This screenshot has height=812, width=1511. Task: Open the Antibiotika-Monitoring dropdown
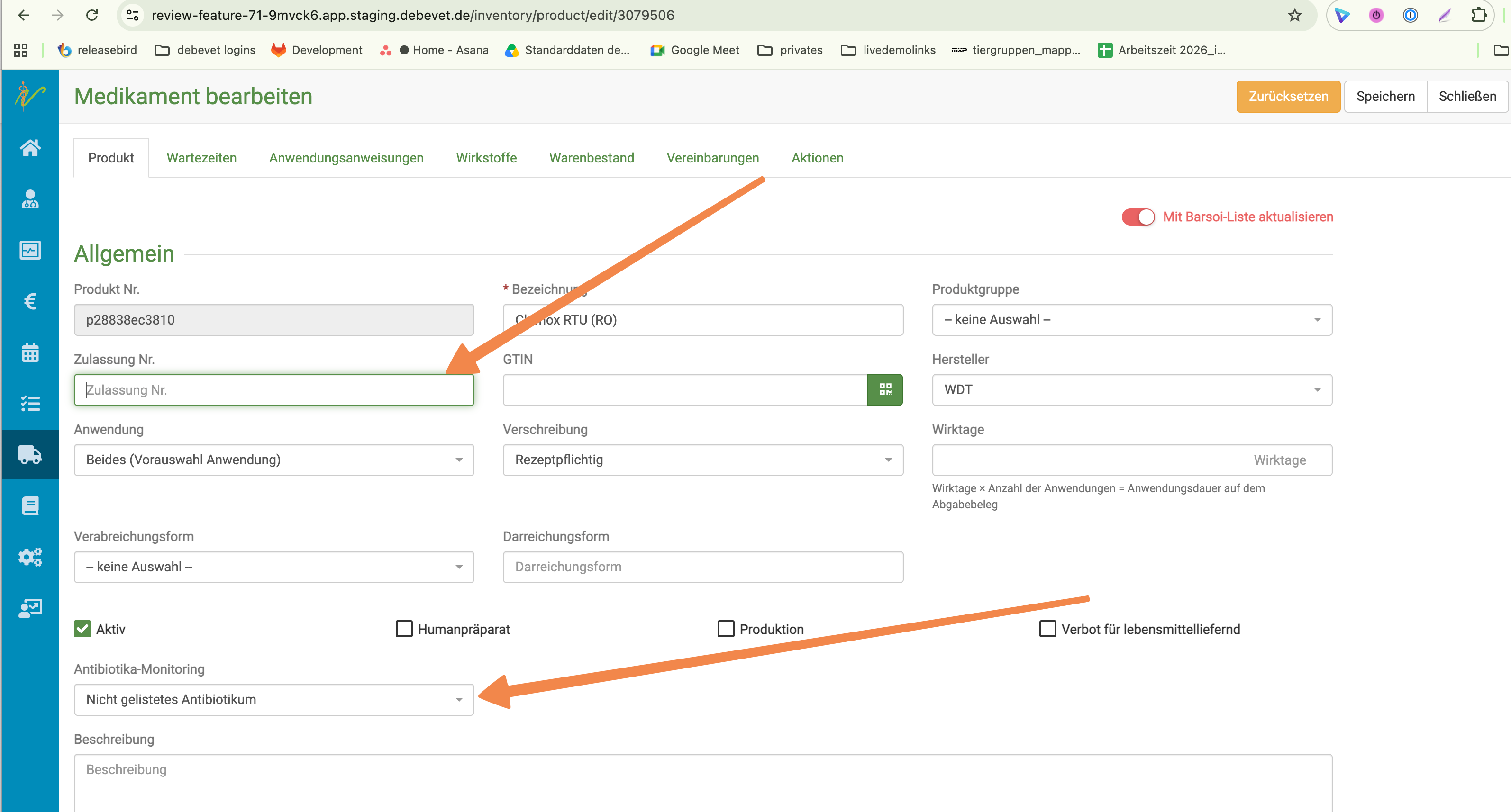tap(274, 699)
